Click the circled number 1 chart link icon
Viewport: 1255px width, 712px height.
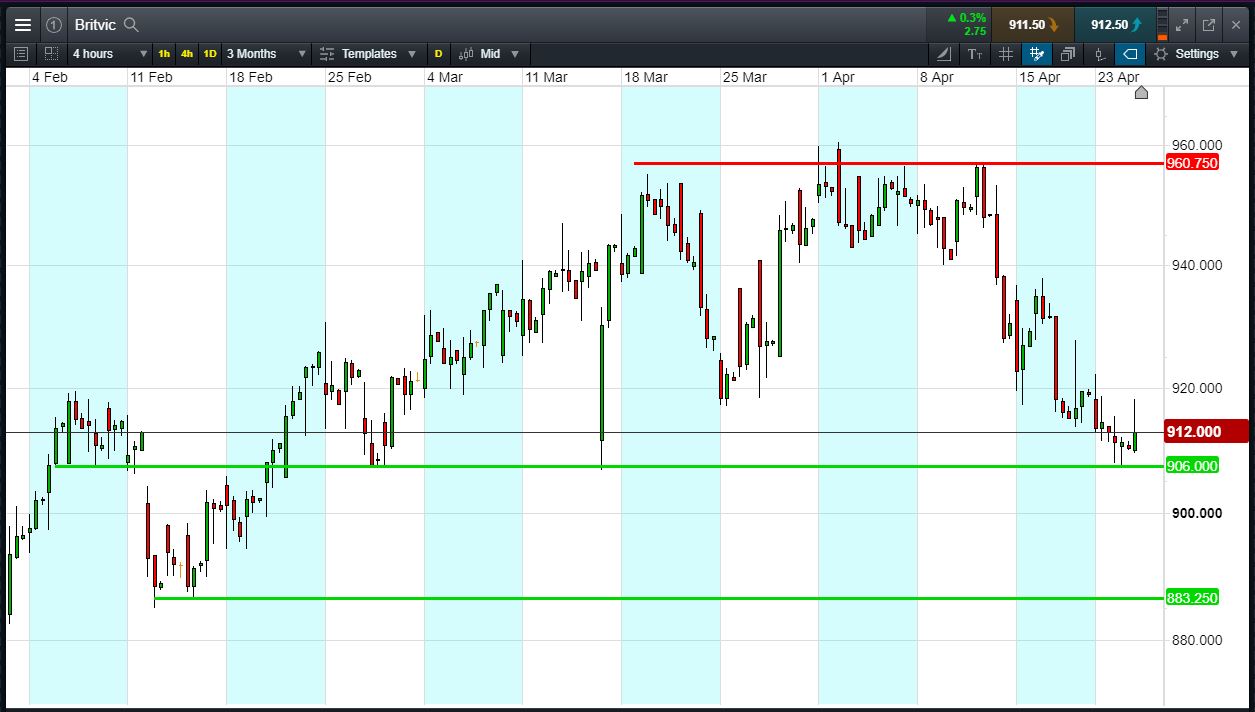click(54, 25)
